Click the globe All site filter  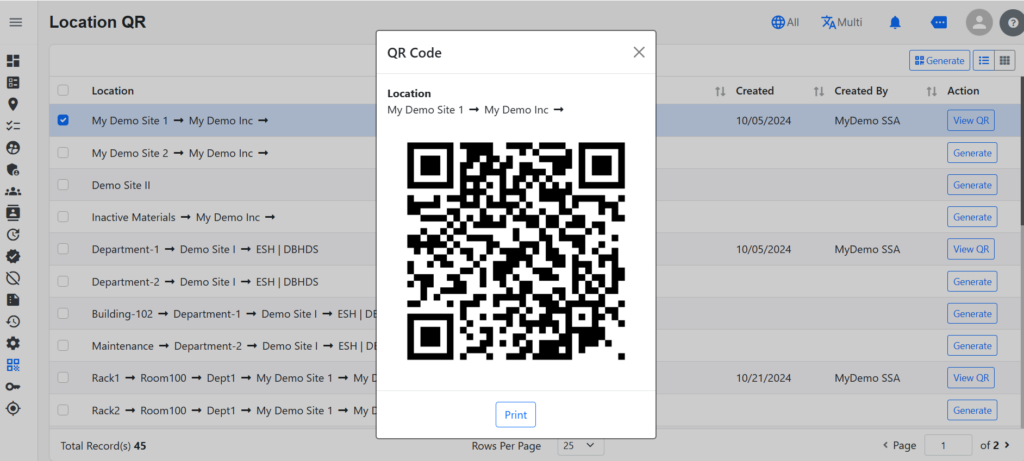click(785, 22)
